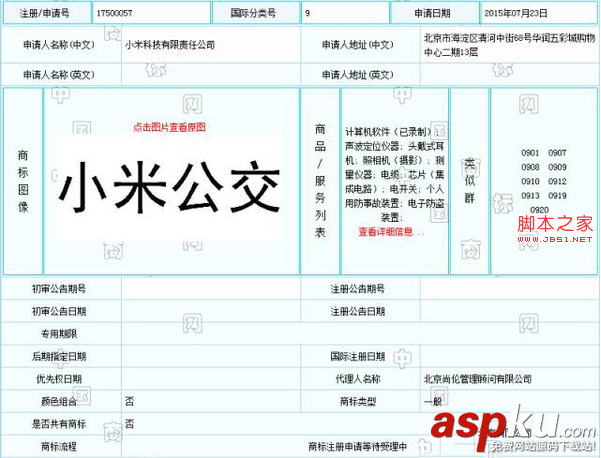Select similar group code 0920
Viewport: 601px width, 458px height.
[x=539, y=210]
